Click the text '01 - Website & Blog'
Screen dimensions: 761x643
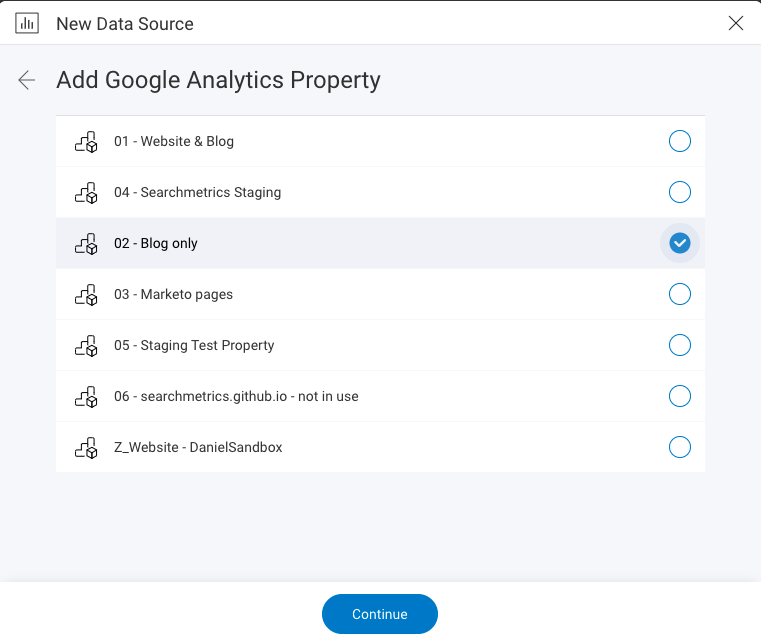(x=174, y=141)
